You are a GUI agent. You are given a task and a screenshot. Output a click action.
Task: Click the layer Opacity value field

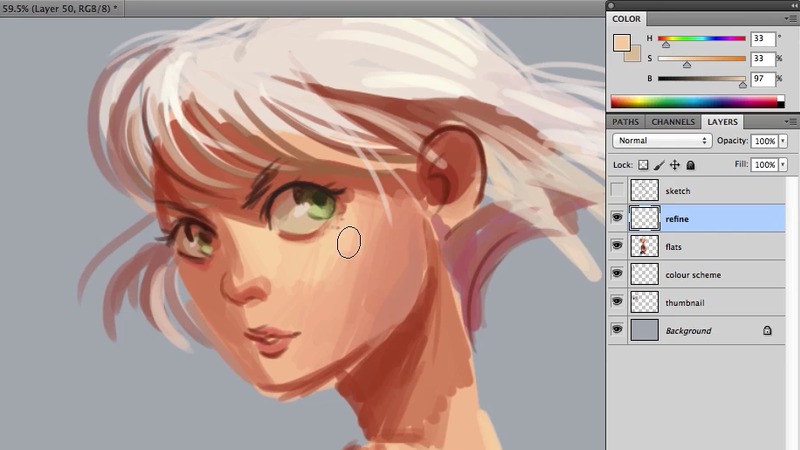pos(764,141)
